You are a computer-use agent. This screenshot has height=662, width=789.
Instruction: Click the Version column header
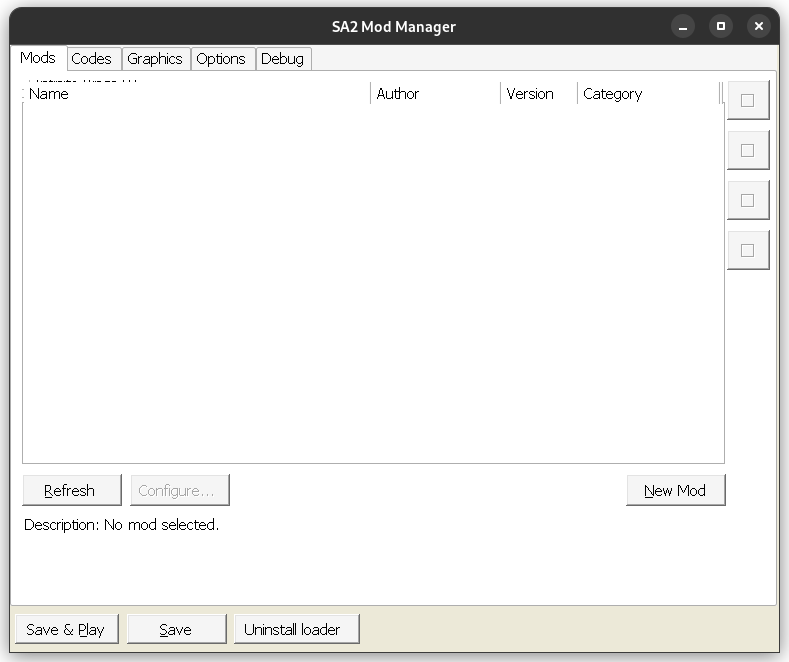coord(538,94)
